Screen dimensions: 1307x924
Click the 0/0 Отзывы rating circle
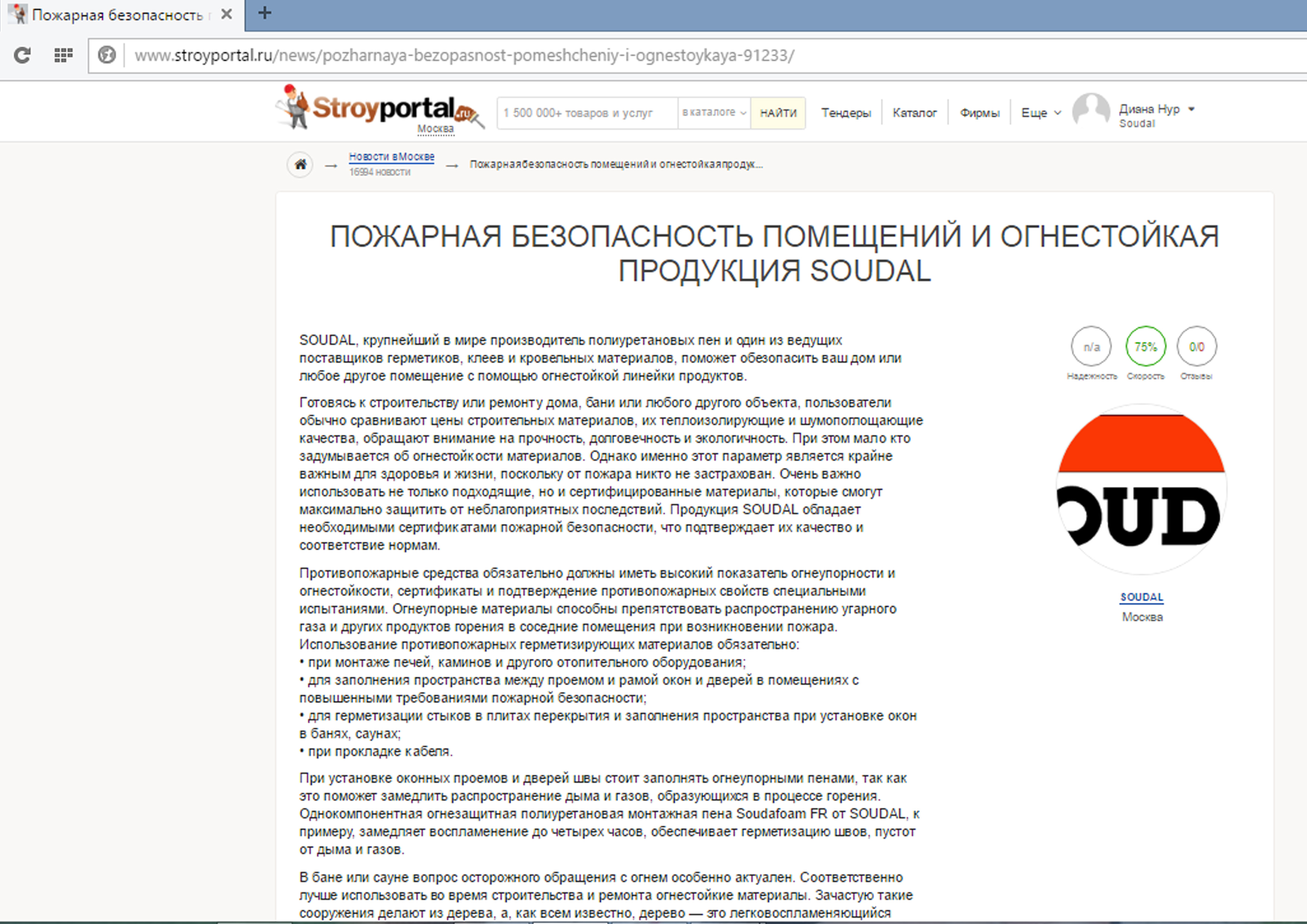pos(1197,346)
